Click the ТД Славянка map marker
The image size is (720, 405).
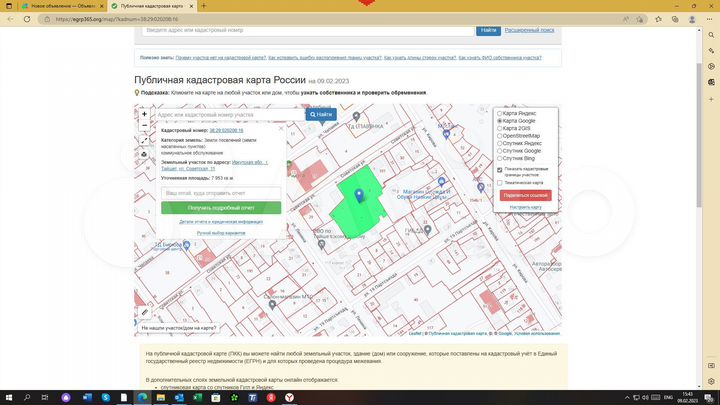point(356,116)
